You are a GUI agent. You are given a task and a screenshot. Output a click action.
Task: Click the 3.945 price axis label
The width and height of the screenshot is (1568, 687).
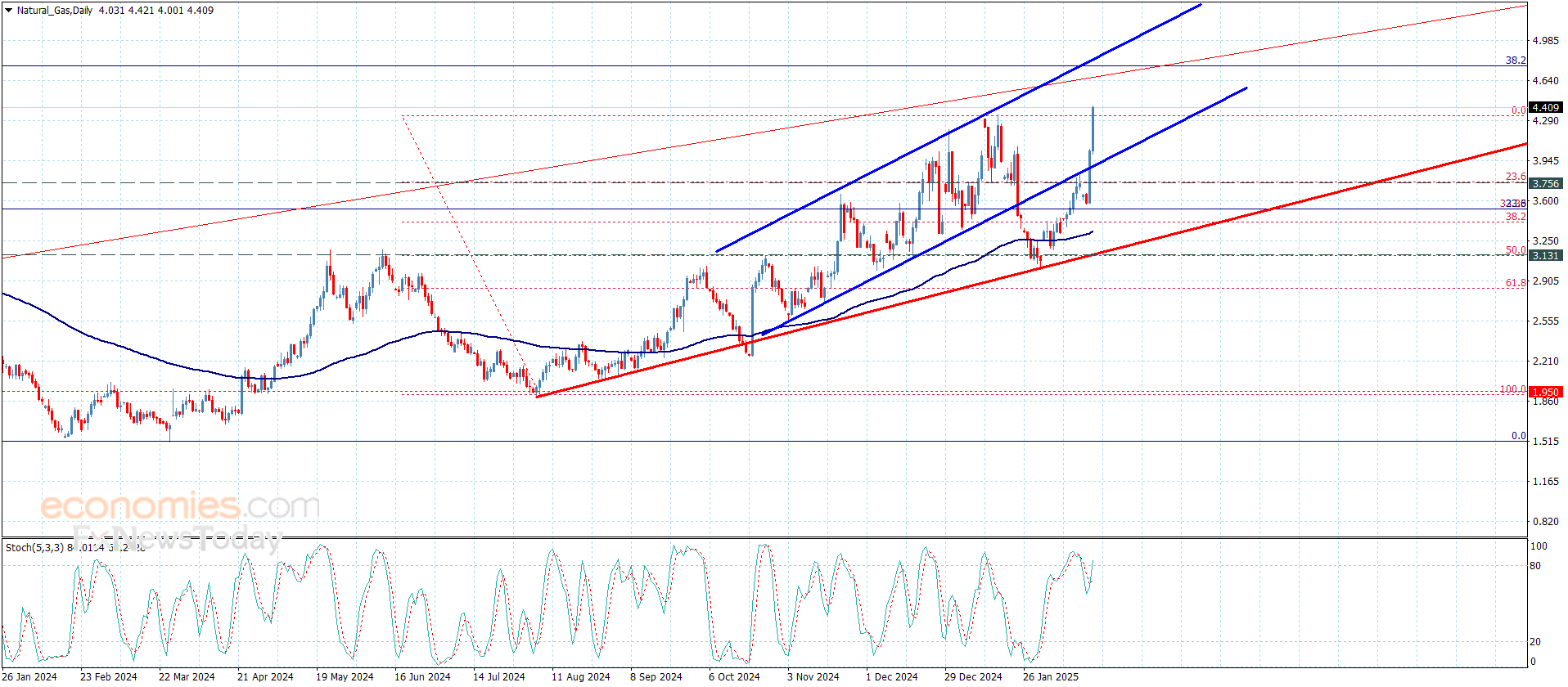point(1546,161)
